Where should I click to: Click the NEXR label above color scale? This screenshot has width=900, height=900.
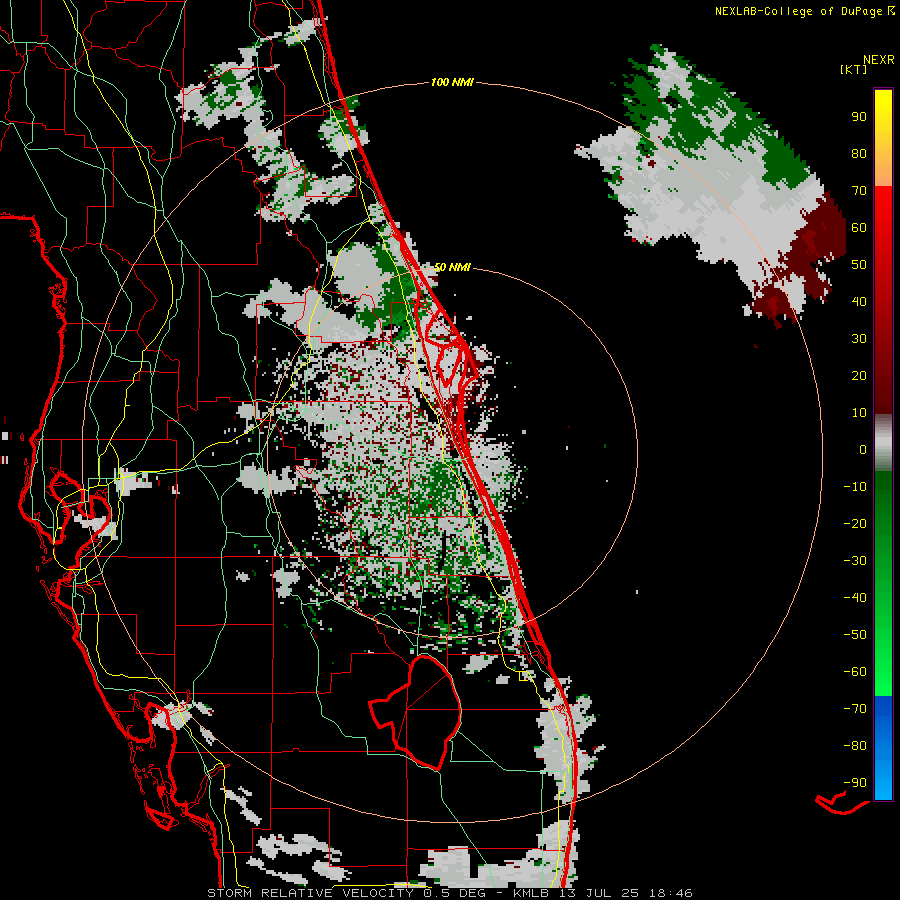(x=878, y=60)
